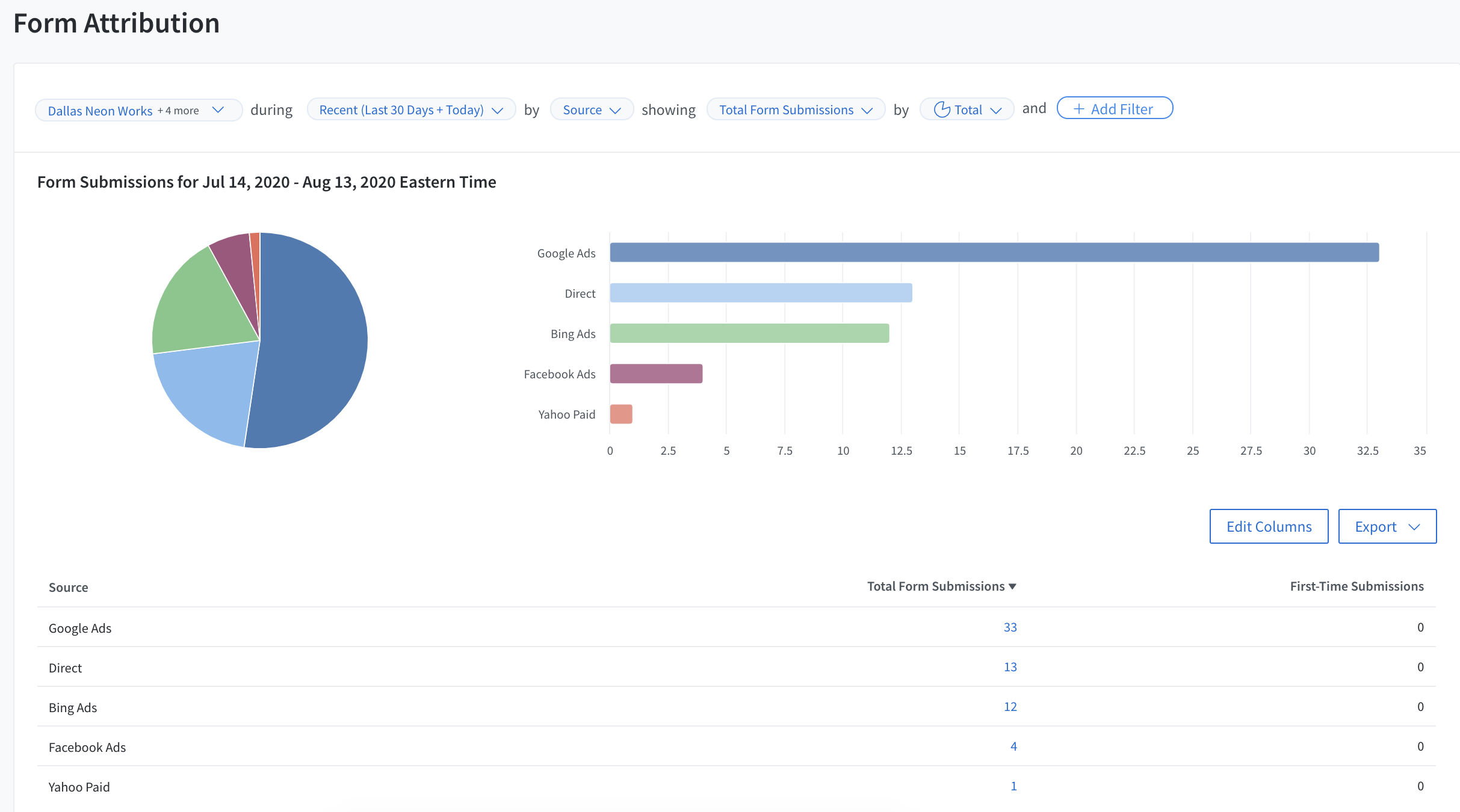The width and height of the screenshot is (1460, 812).
Task: Click the Google Ads bar in chart
Action: pyautogui.click(x=993, y=253)
